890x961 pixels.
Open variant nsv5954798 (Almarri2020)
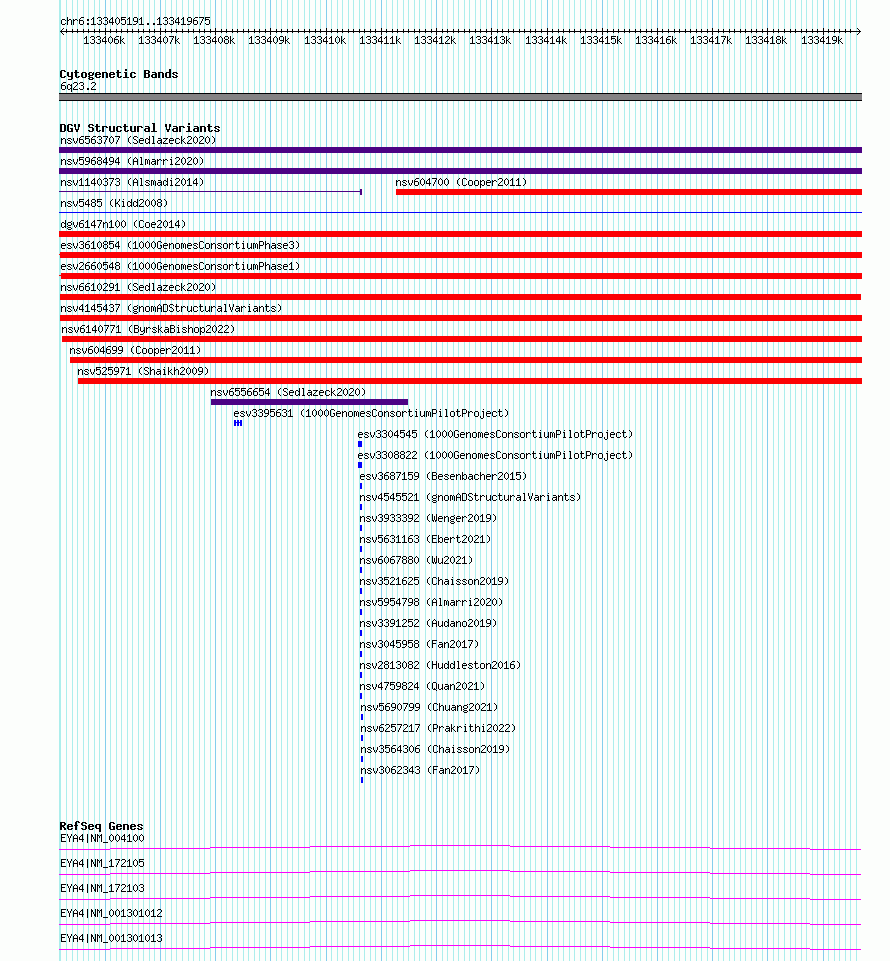(x=431, y=602)
